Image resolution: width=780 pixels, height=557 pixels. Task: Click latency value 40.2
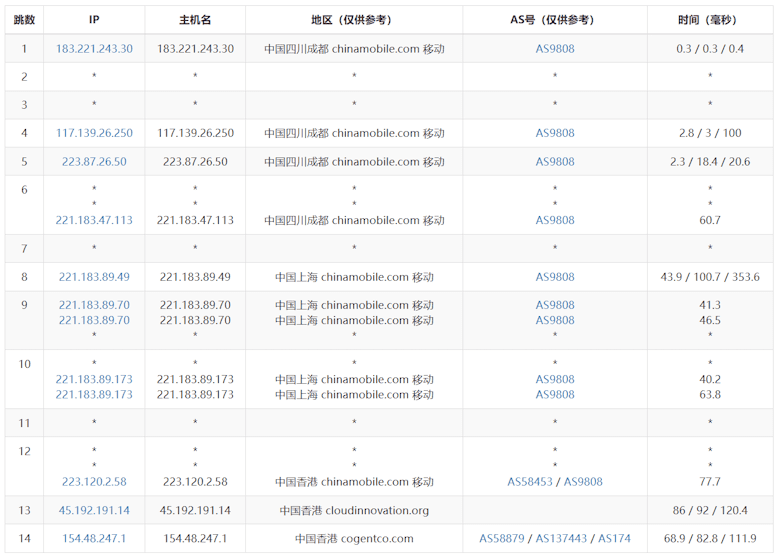pyautogui.click(x=709, y=379)
